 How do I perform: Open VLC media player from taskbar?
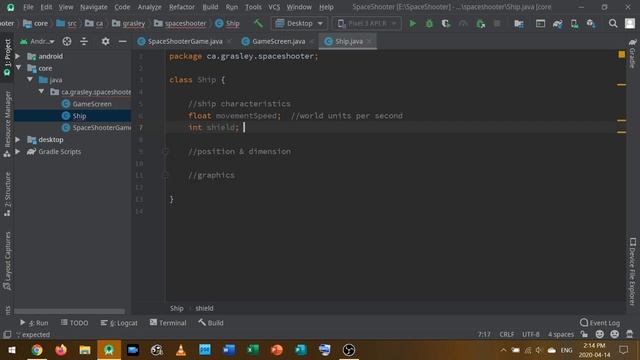[181, 350]
